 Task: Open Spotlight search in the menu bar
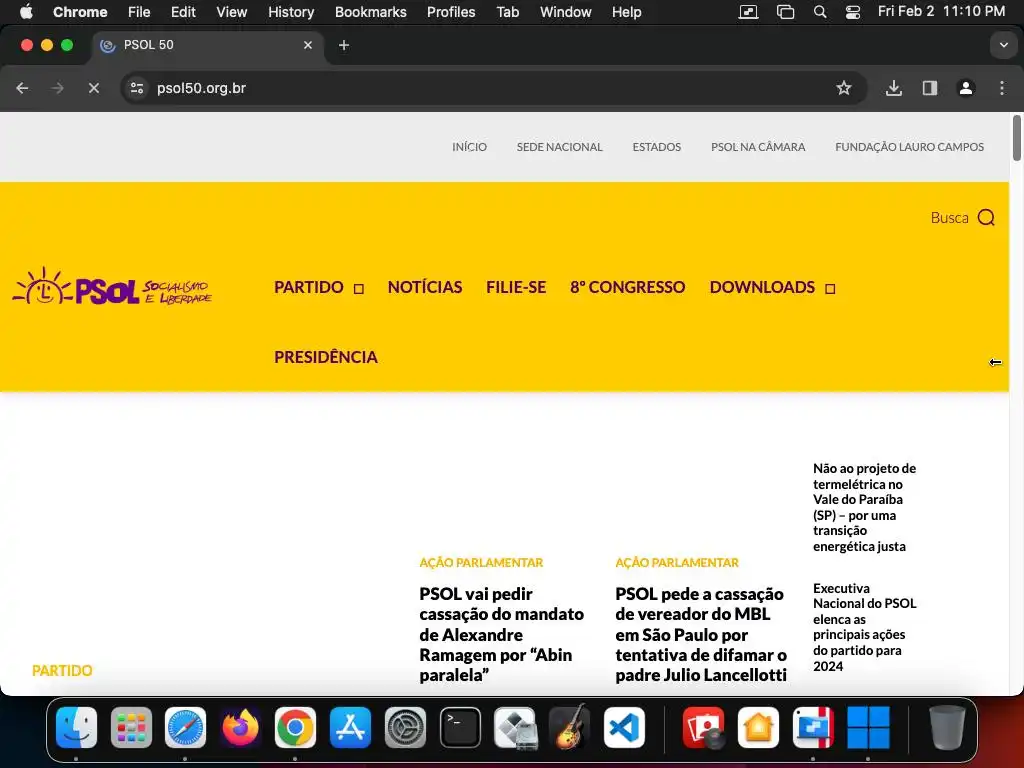[820, 12]
